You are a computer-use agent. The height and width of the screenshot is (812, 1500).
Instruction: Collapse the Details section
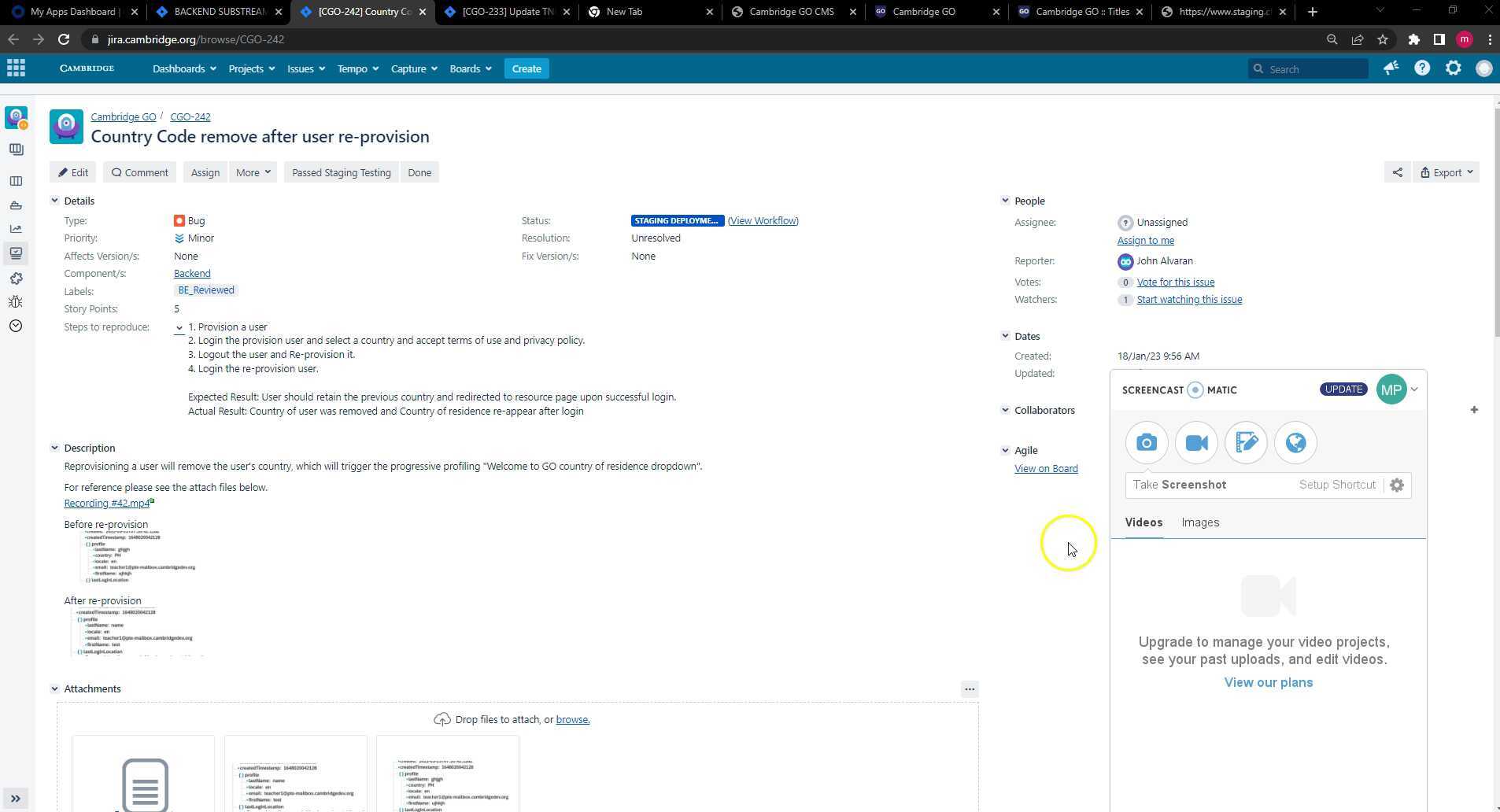pos(55,201)
